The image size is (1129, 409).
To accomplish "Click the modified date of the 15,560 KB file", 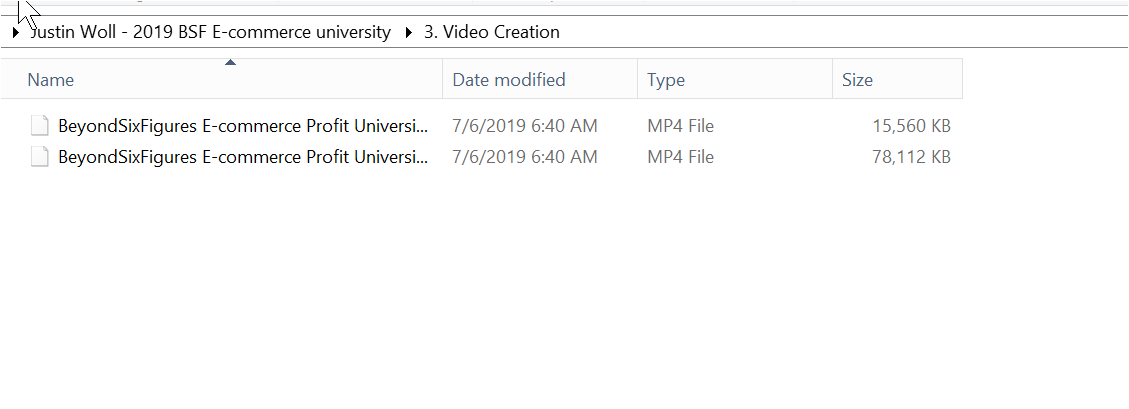I will click(x=525, y=126).
